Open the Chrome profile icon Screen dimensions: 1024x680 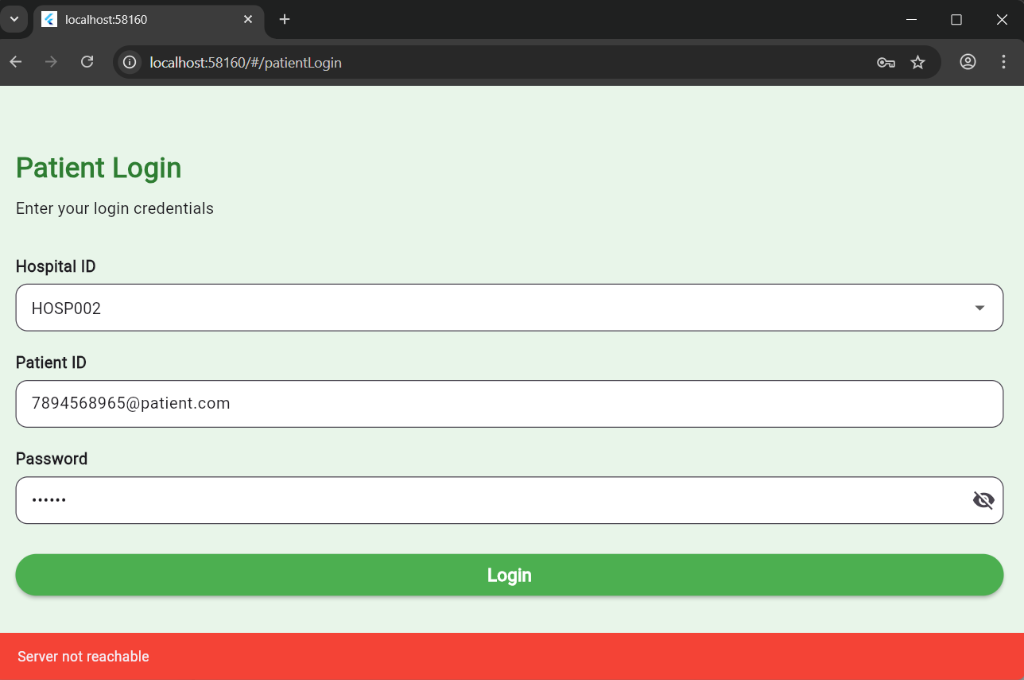coord(968,62)
